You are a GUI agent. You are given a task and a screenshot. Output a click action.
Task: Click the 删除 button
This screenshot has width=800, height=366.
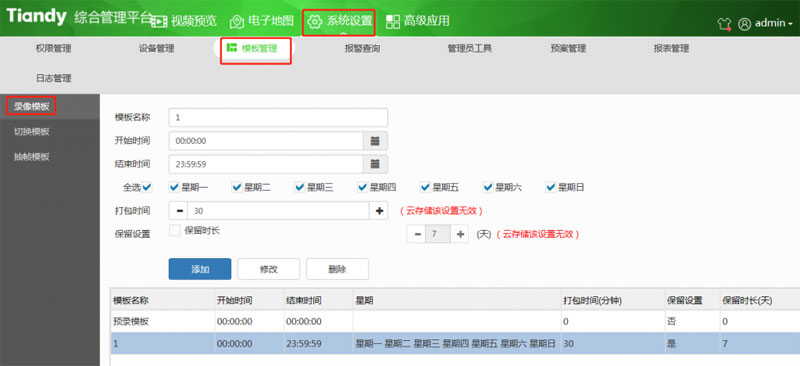pyautogui.click(x=337, y=269)
